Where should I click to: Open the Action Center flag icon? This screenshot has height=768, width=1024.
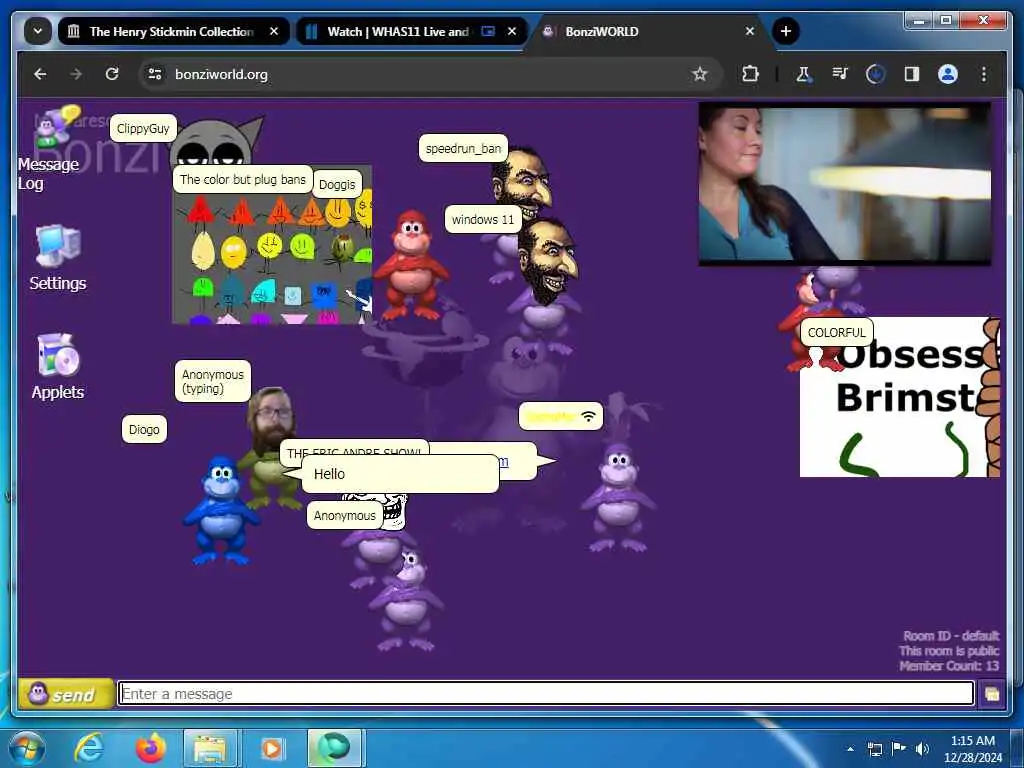pos(899,748)
